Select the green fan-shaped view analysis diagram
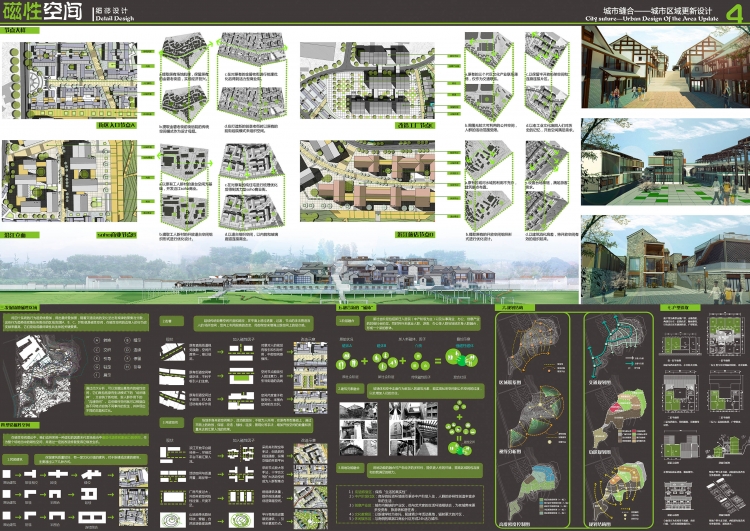 point(532,415)
